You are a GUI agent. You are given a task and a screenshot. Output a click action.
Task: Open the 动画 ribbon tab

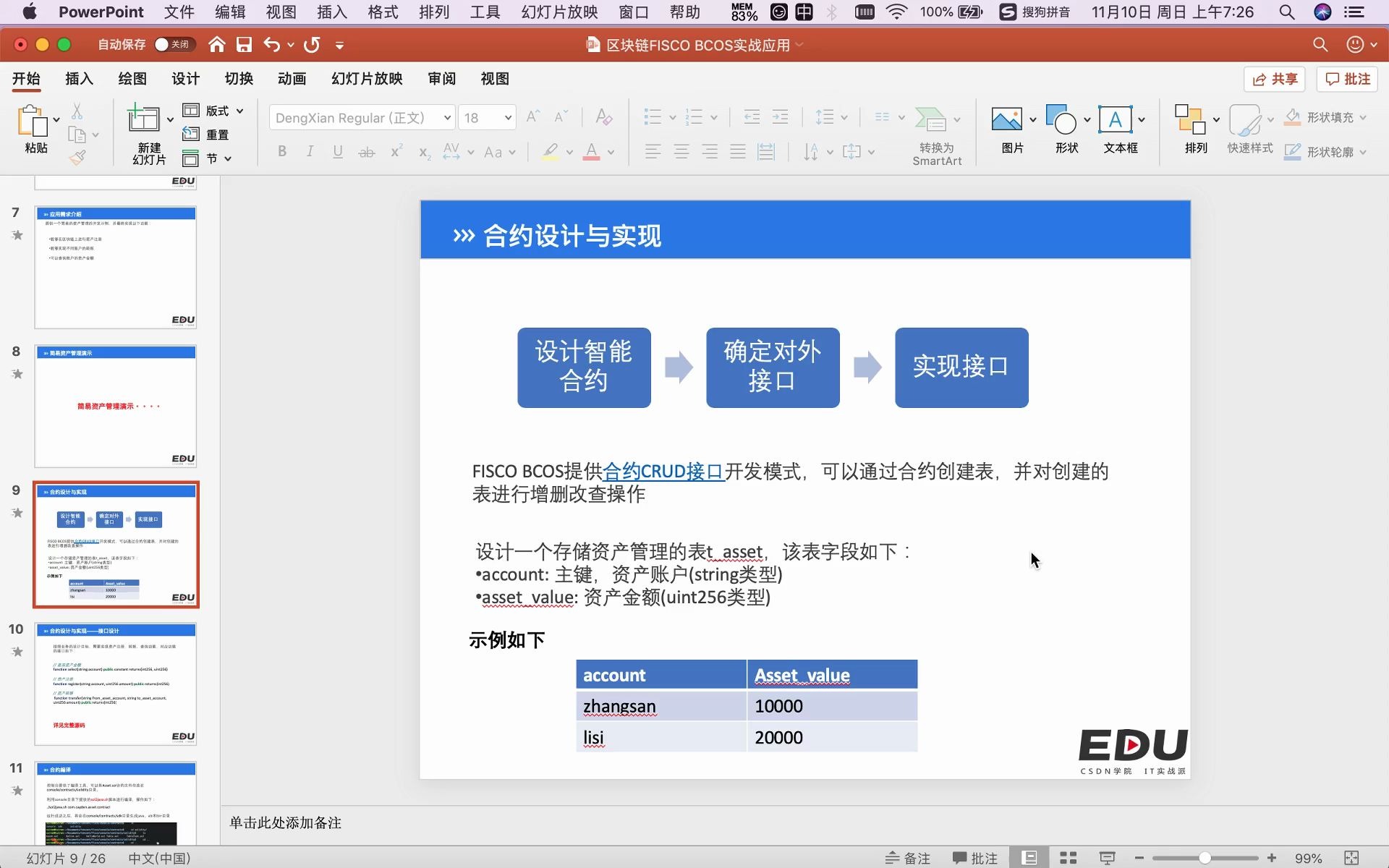[292, 79]
